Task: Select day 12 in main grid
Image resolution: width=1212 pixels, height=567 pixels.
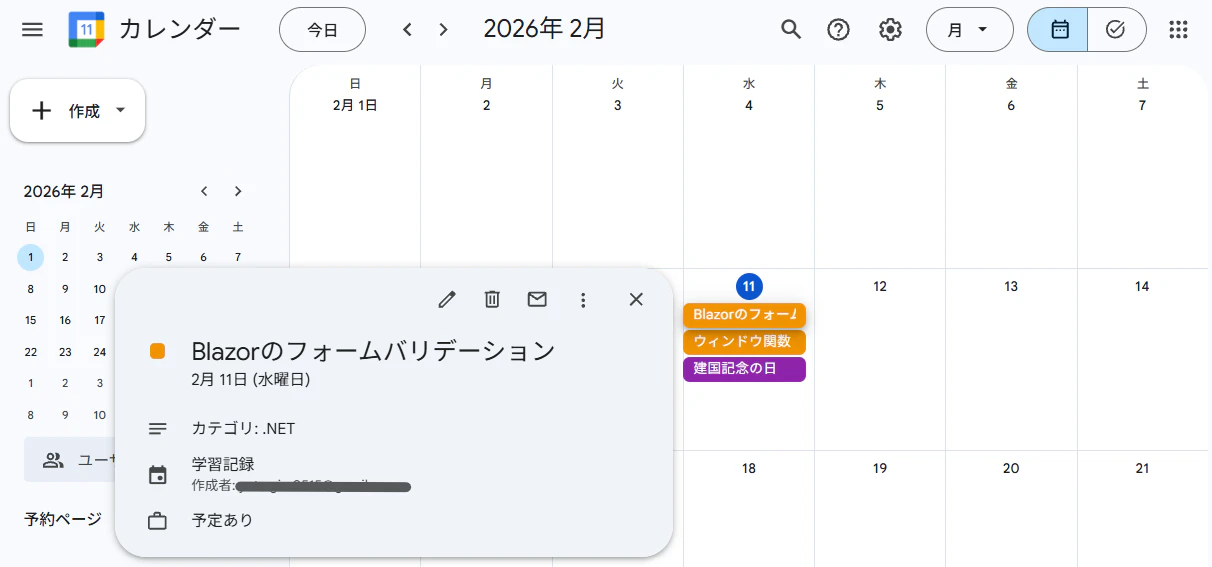Action: (880, 286)
